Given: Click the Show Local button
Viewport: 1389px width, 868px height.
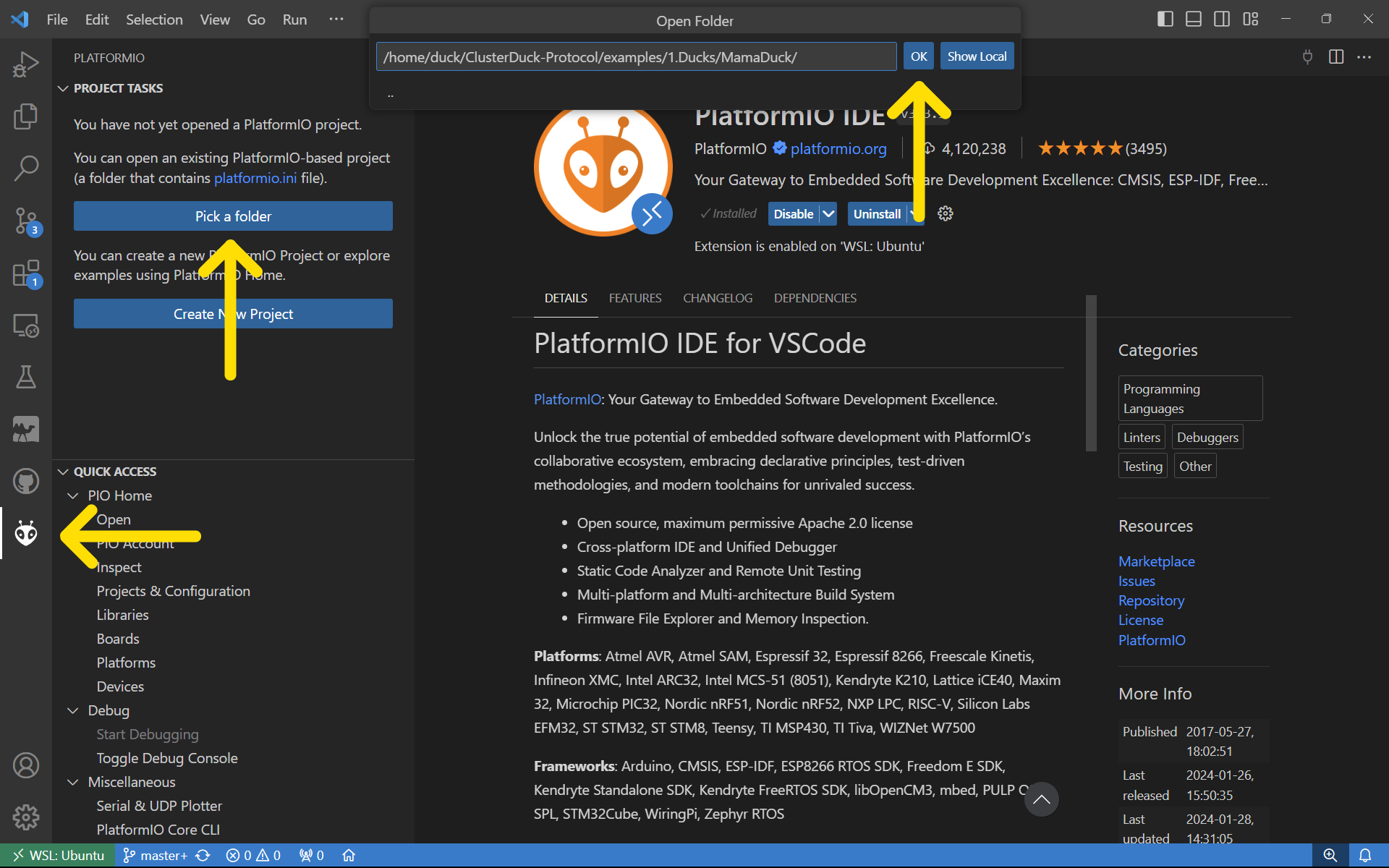Looking at the screenshot, I should coord(977,56).
